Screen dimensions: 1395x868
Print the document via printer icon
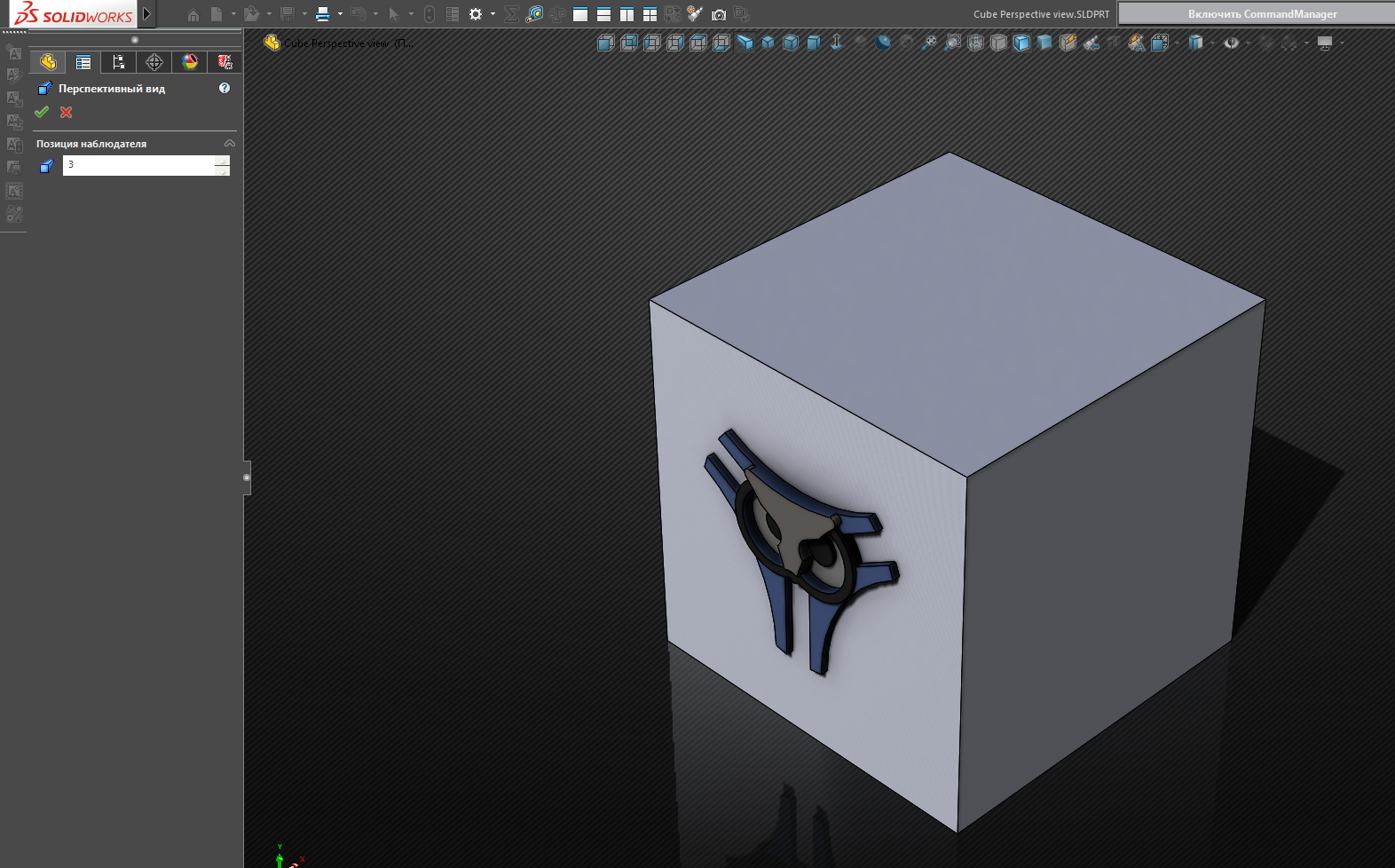point(323,14)
